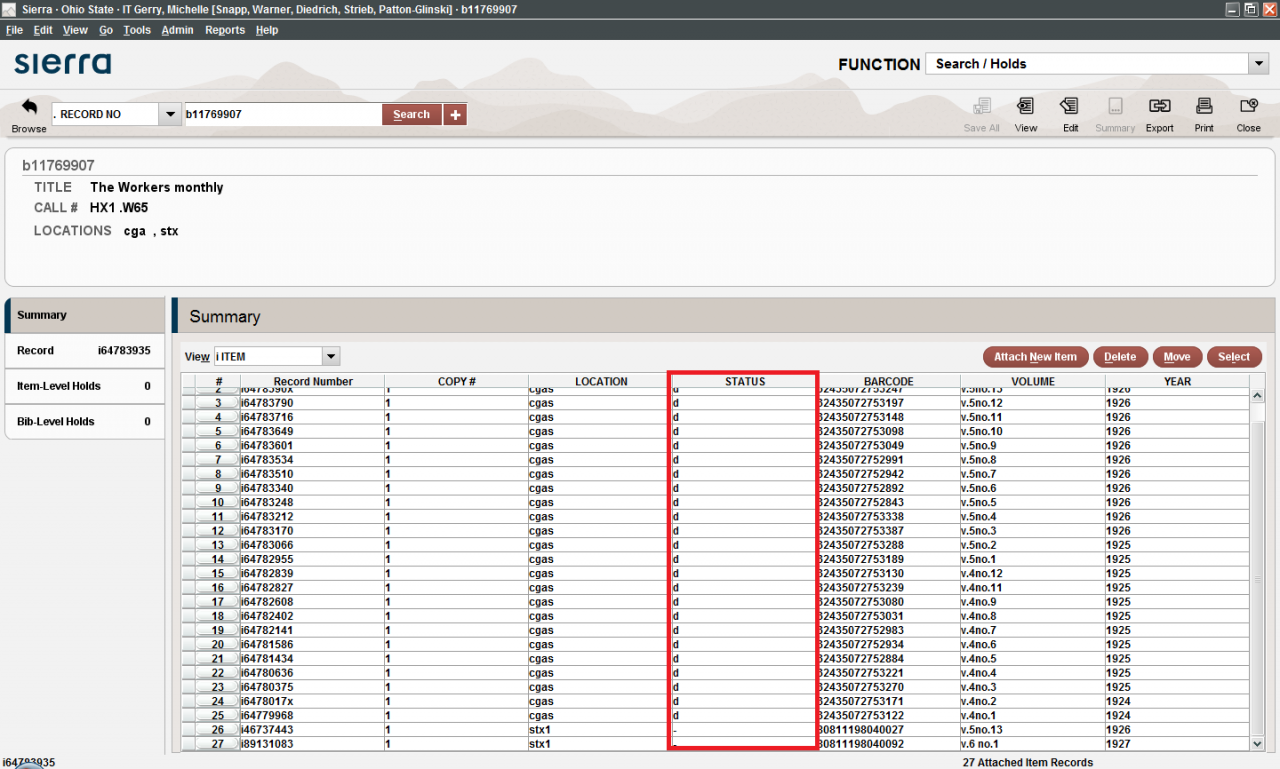The width and height of the screenshot is (1280, 769).
Task: Click the Move button
Action: (x=1177, y=357)
